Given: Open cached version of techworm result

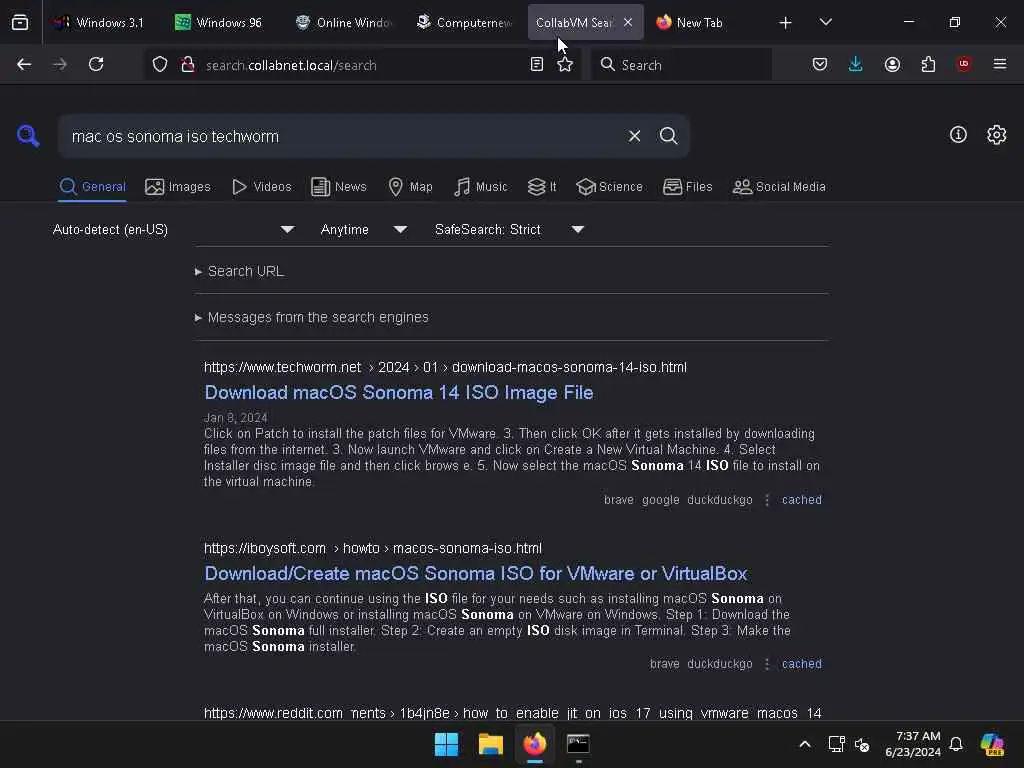Looking at the screenshot, I should click(x=801, y=500).
